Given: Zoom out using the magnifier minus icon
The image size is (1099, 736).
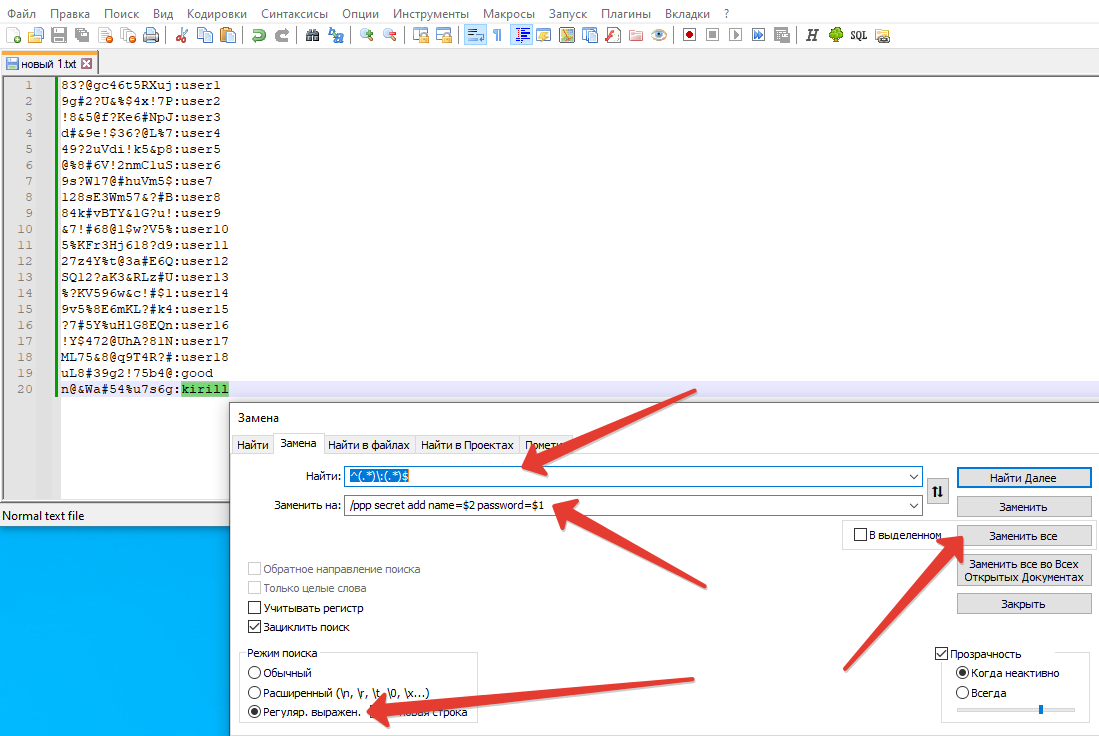Looking at the screenshot, I should 390,35.
